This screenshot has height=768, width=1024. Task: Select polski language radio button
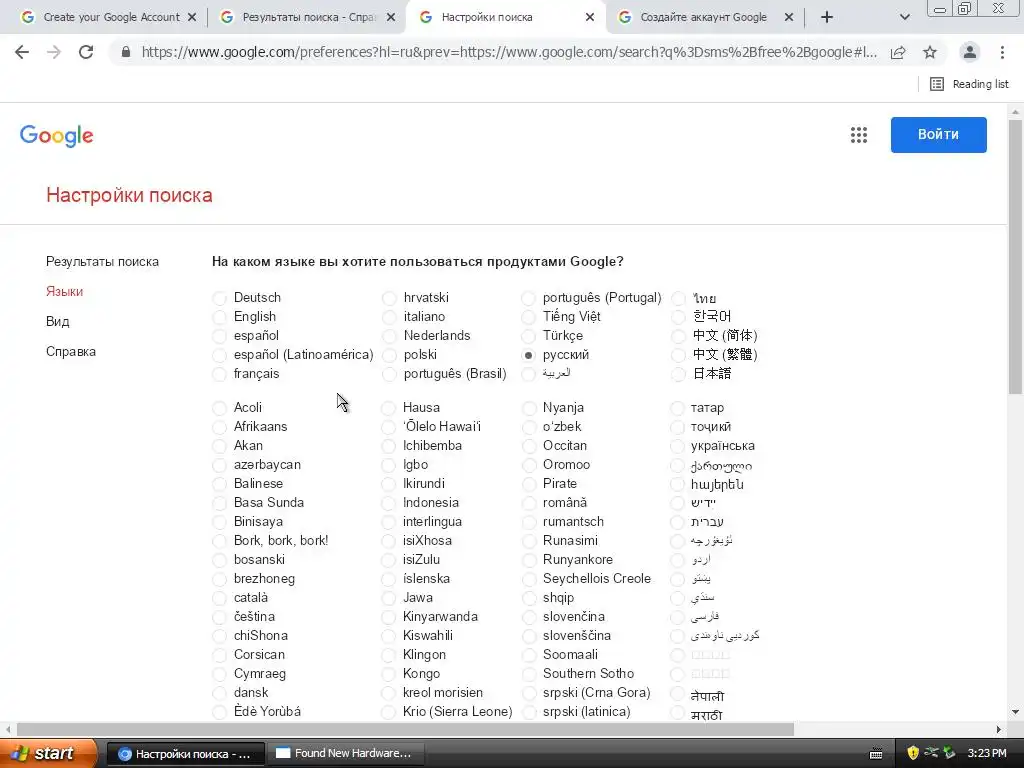[x=389, y=355]
